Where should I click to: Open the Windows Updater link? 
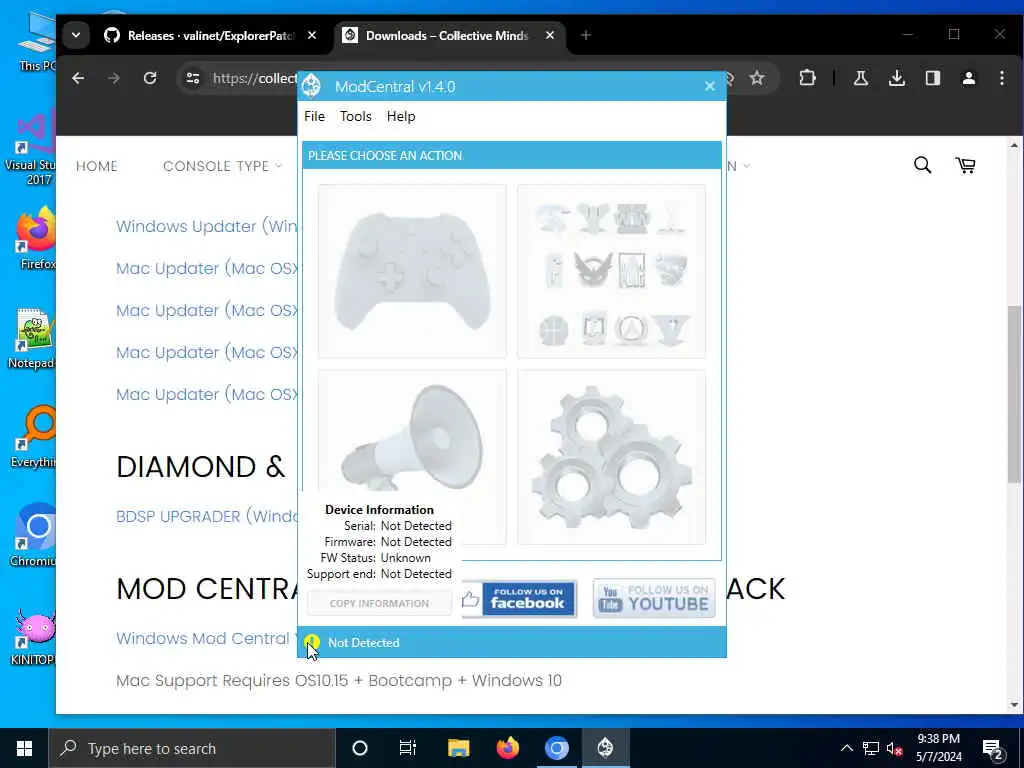[206, 227]
